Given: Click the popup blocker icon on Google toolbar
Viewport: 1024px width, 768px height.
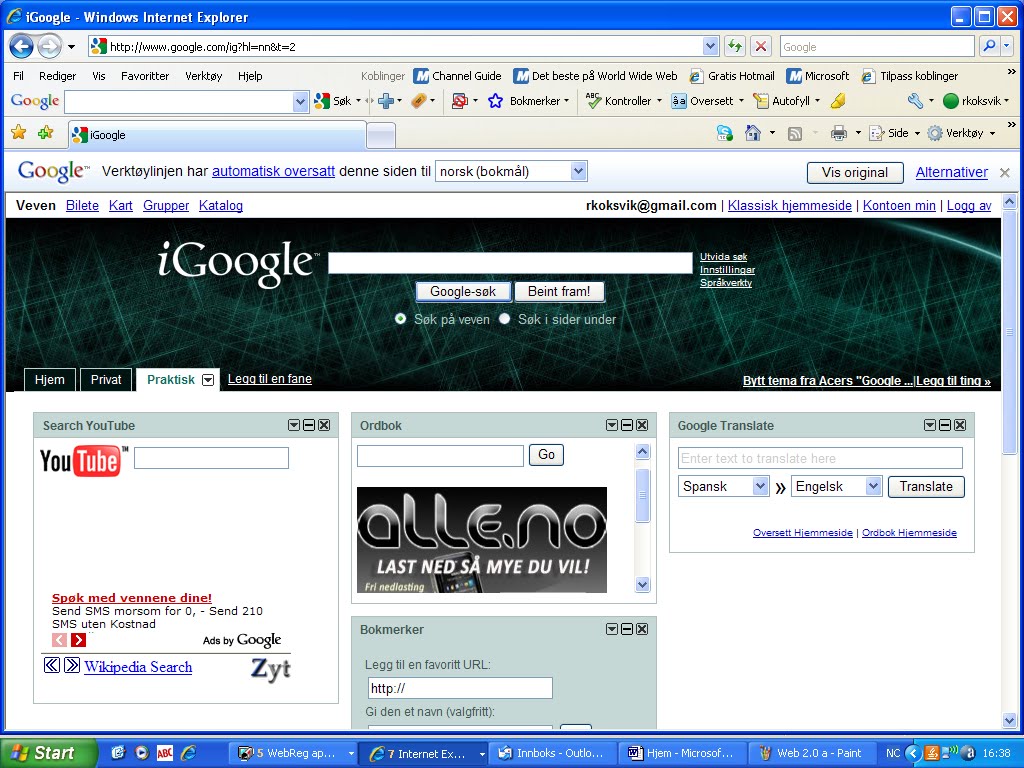Looking at the screenshot, I should [x=460, y=101].
